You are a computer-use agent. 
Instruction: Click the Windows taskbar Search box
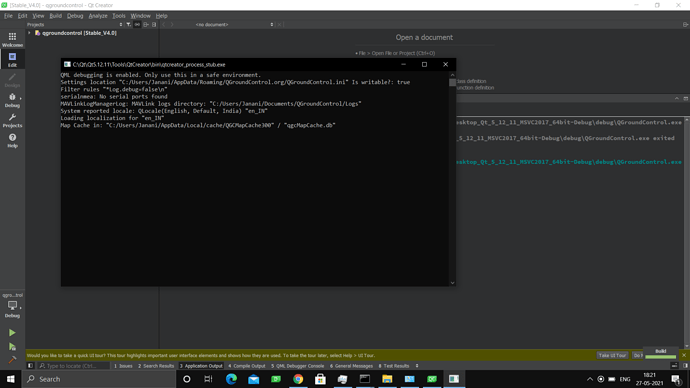click(x=99, y=379)
